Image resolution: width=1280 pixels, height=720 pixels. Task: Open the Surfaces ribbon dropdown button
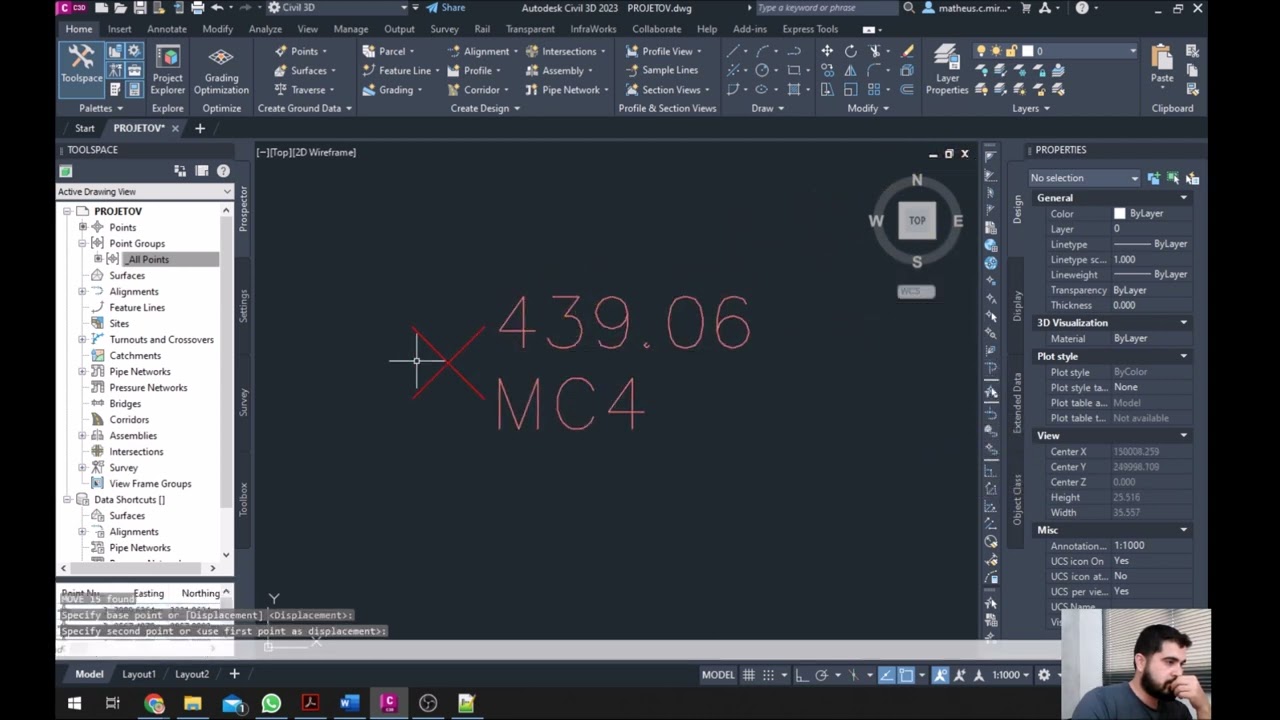307,71
